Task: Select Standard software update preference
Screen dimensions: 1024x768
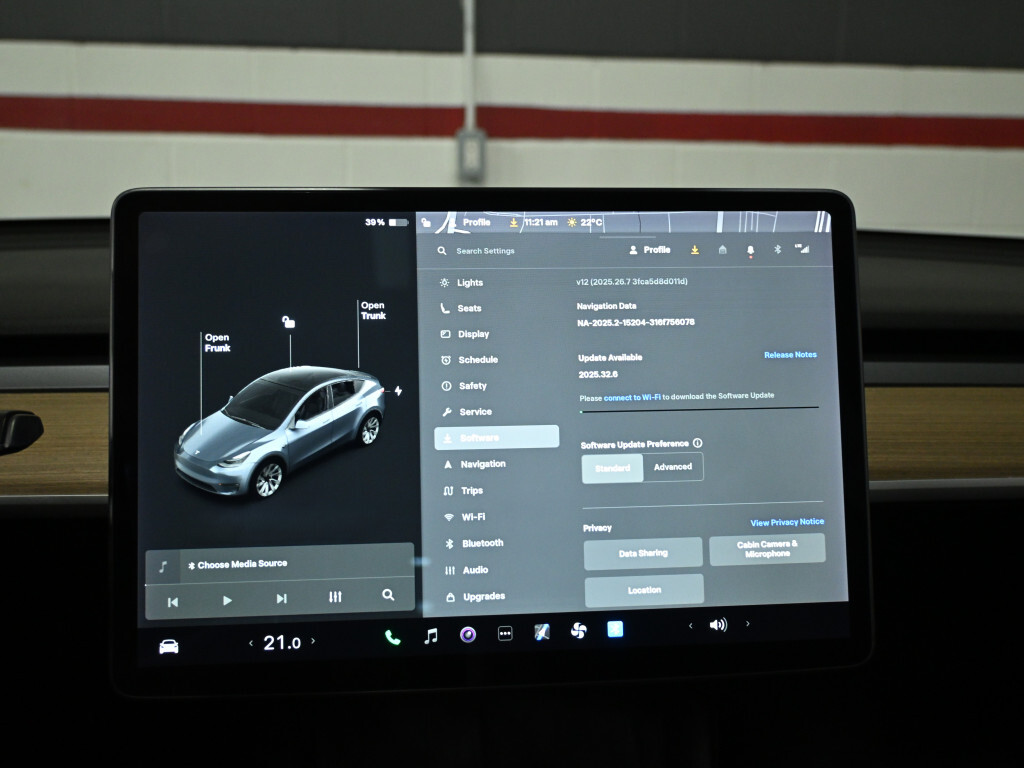Action: click(612, 468)
